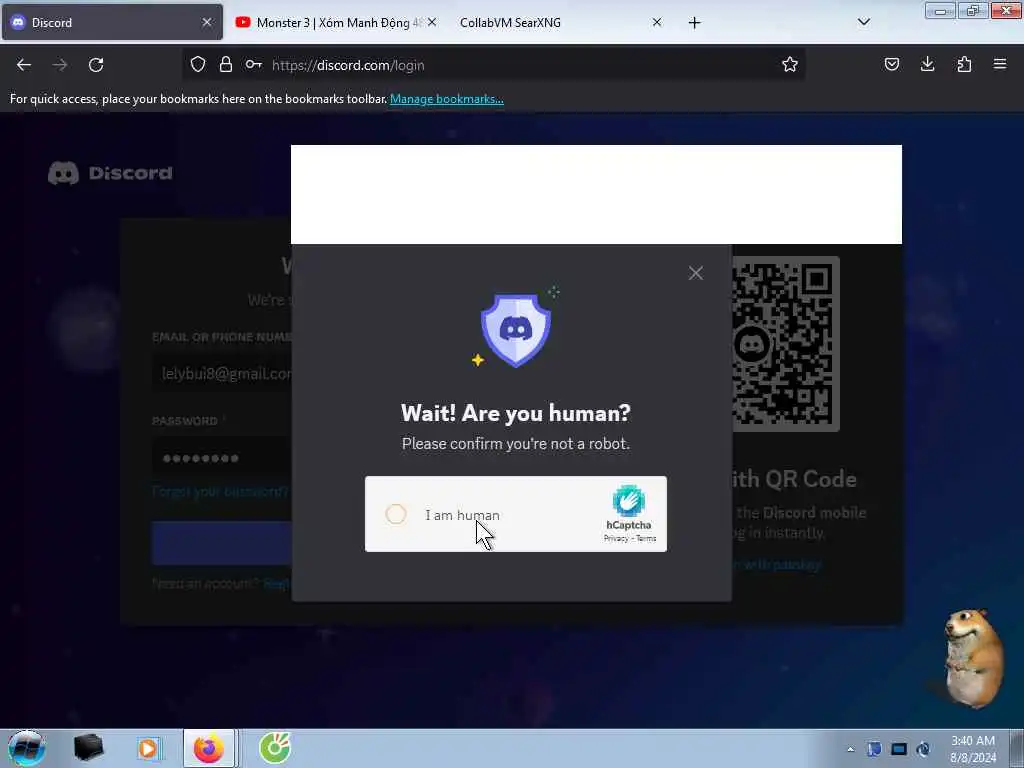The height and width of the screenshot is (768, 1024).
Task: Check the "I am human" hCaptcha checkbox
Action: (x=396, y=515)
